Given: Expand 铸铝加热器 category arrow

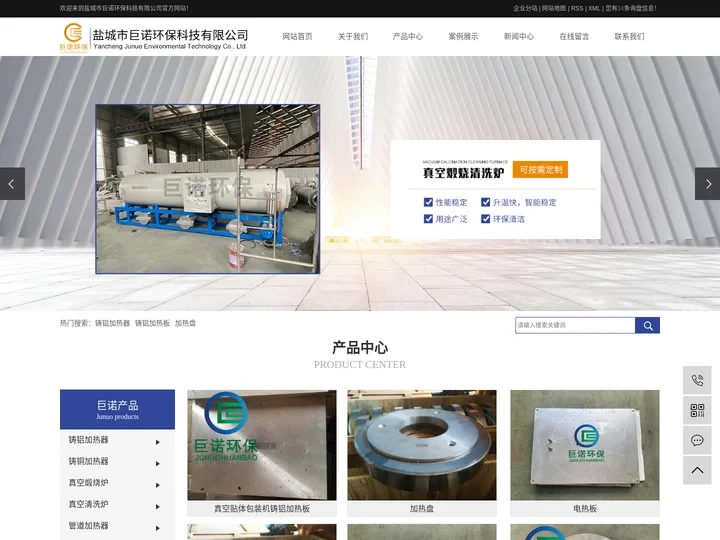Looking at the screenshot, I should [x=158, y=442].
